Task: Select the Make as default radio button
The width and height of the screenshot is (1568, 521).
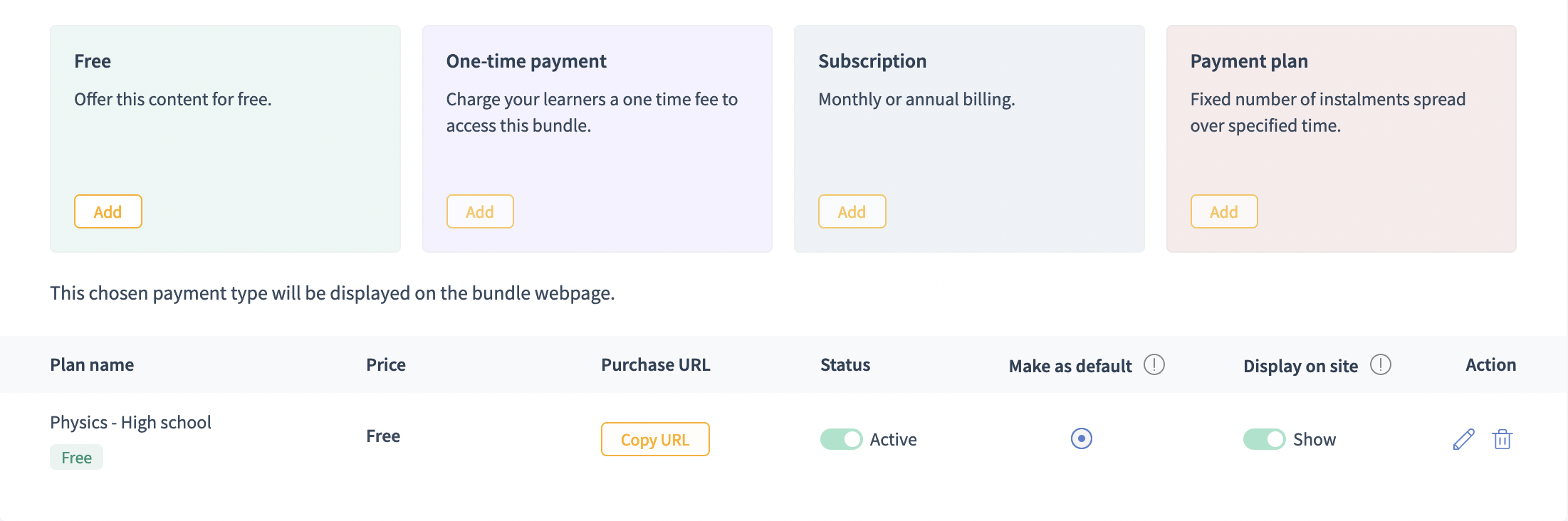Action: [x=1081, y=438]
